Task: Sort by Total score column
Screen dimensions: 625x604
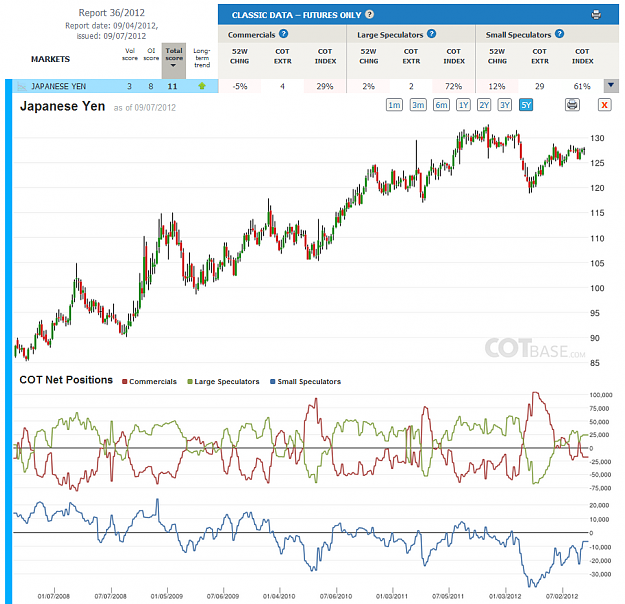Action: coord(174,58)
